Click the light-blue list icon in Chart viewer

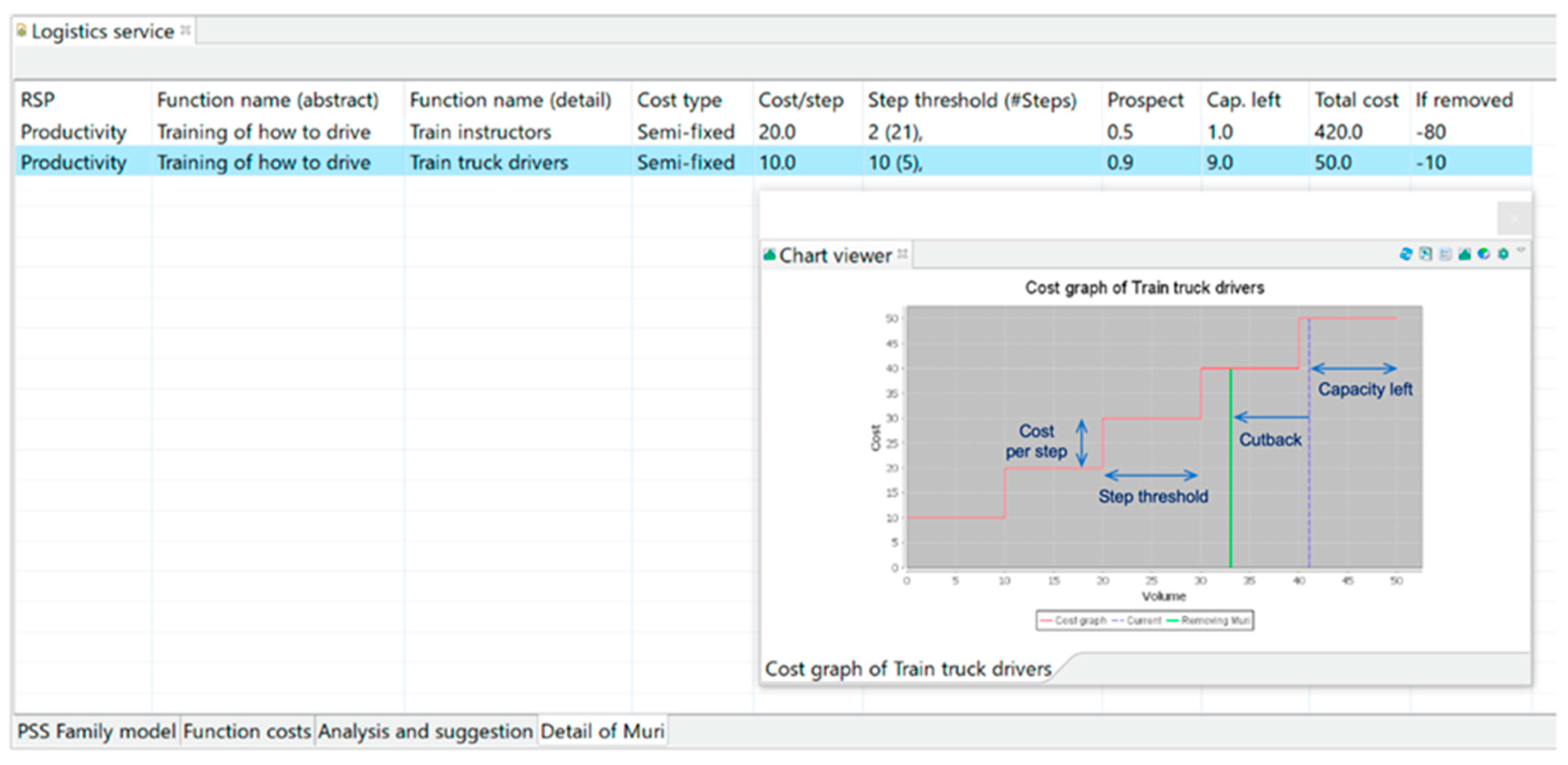(x=1446, y=254)
